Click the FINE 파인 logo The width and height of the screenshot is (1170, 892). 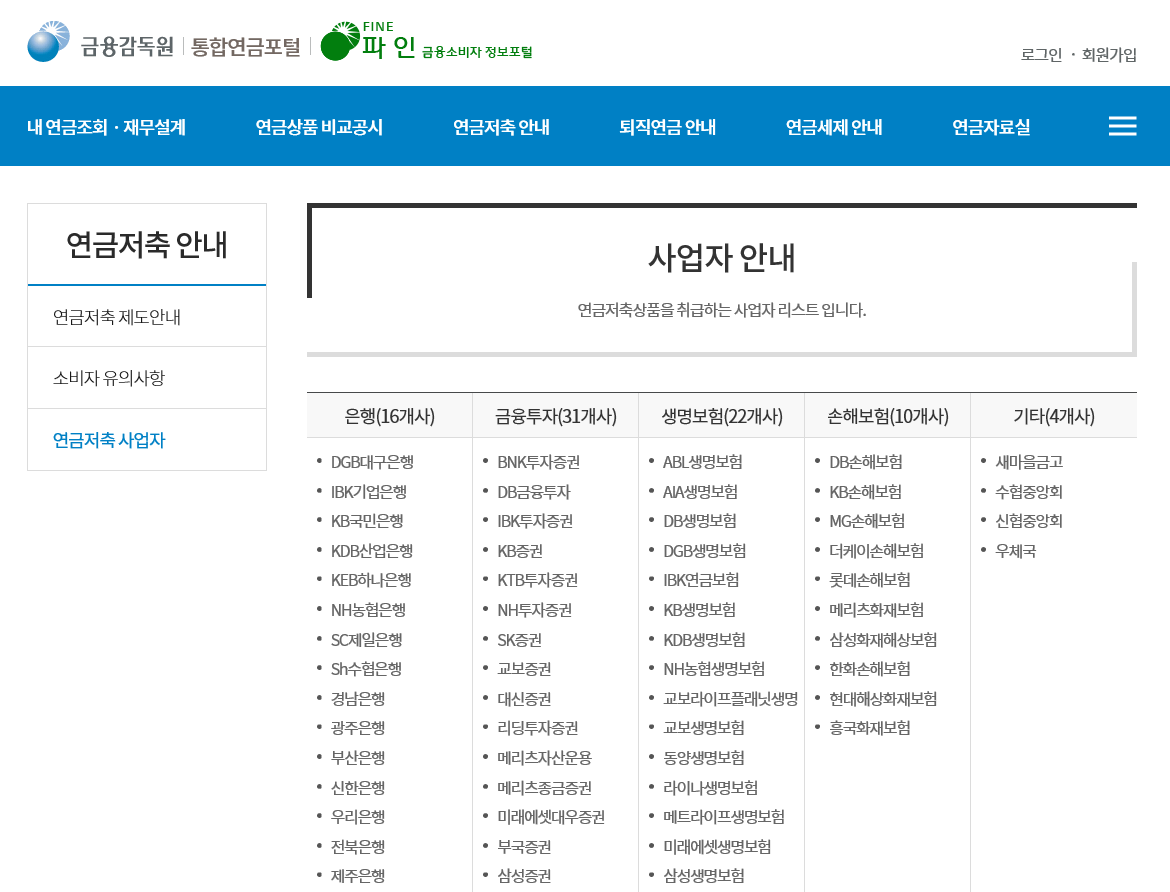427,42
